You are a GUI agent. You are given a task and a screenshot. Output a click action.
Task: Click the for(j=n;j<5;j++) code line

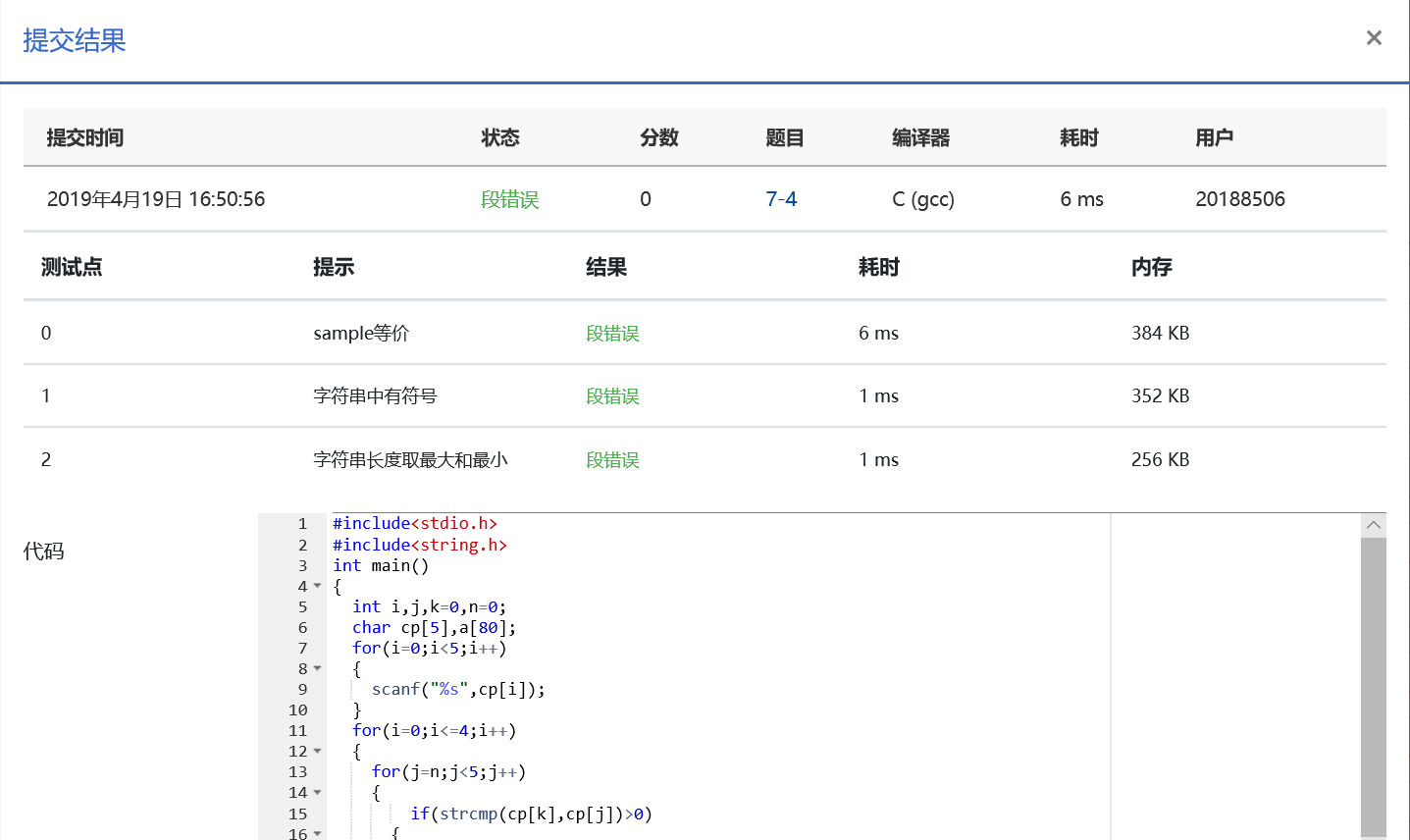(448, 772)
